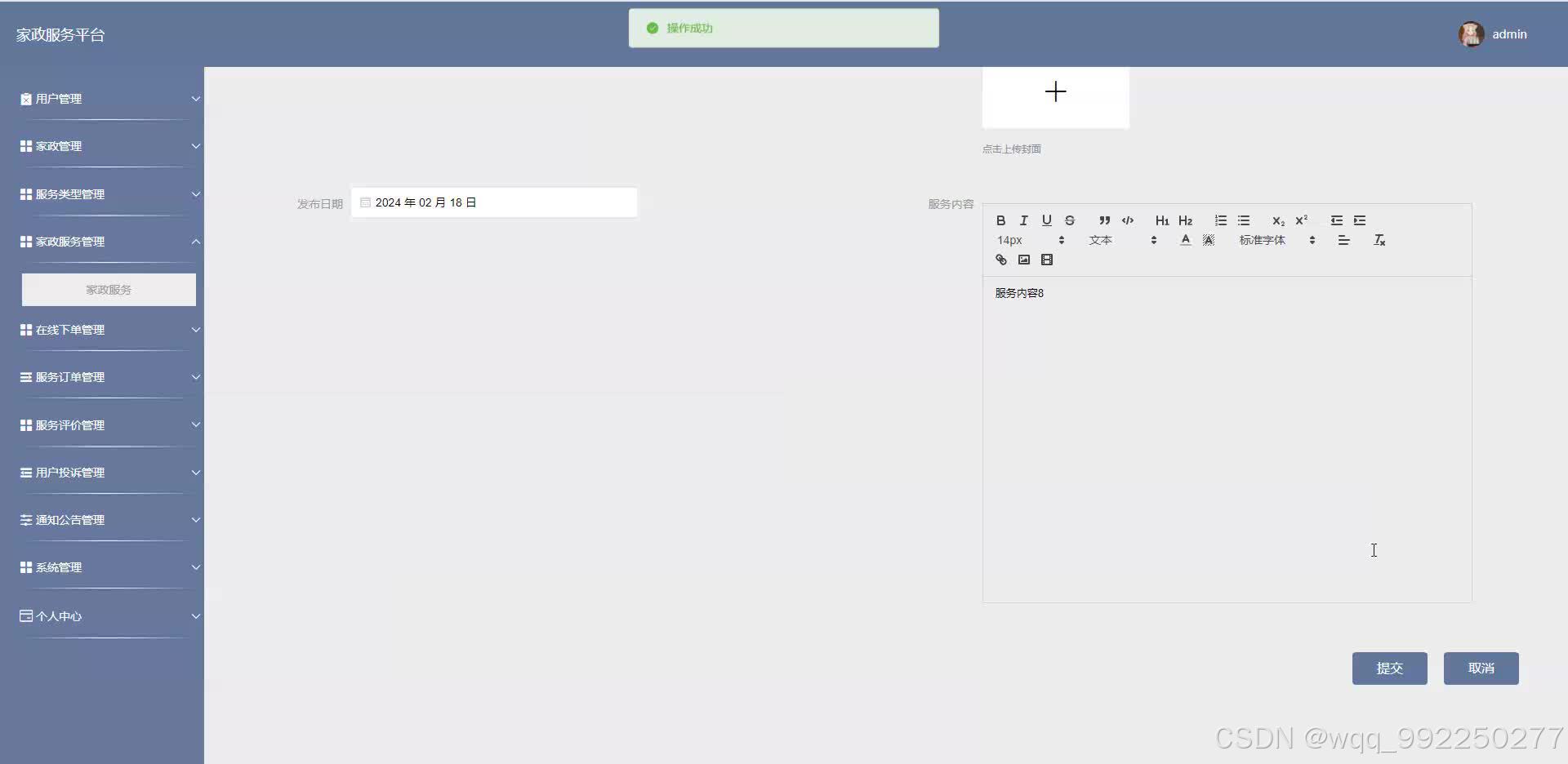This screenshot has height=764, width=1568.
Task: Collapse the 家政服务管理 sidebar menu
Action: 110,242
